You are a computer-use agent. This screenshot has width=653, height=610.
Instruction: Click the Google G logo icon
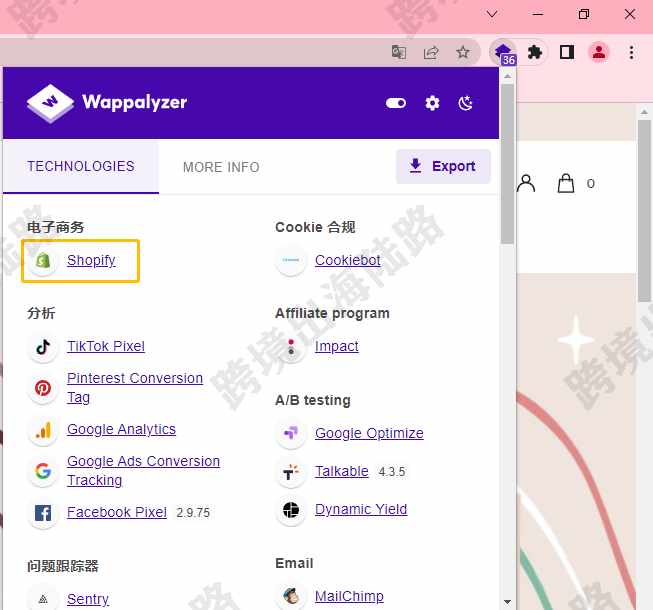click(43, 471)
